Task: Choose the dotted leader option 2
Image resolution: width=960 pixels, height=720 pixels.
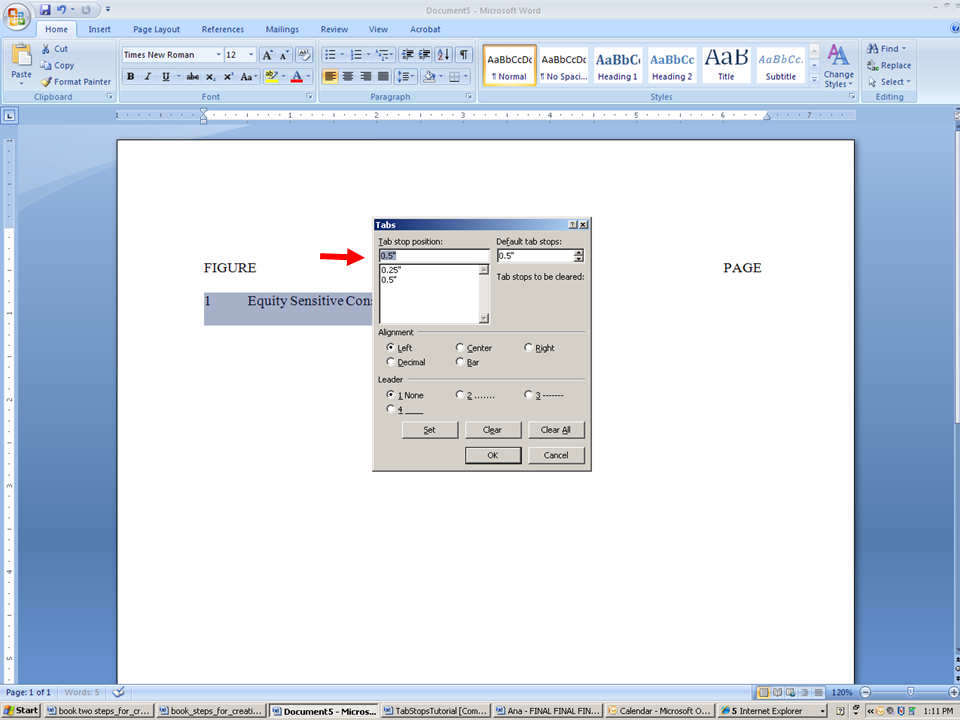Action: (460, 395)
